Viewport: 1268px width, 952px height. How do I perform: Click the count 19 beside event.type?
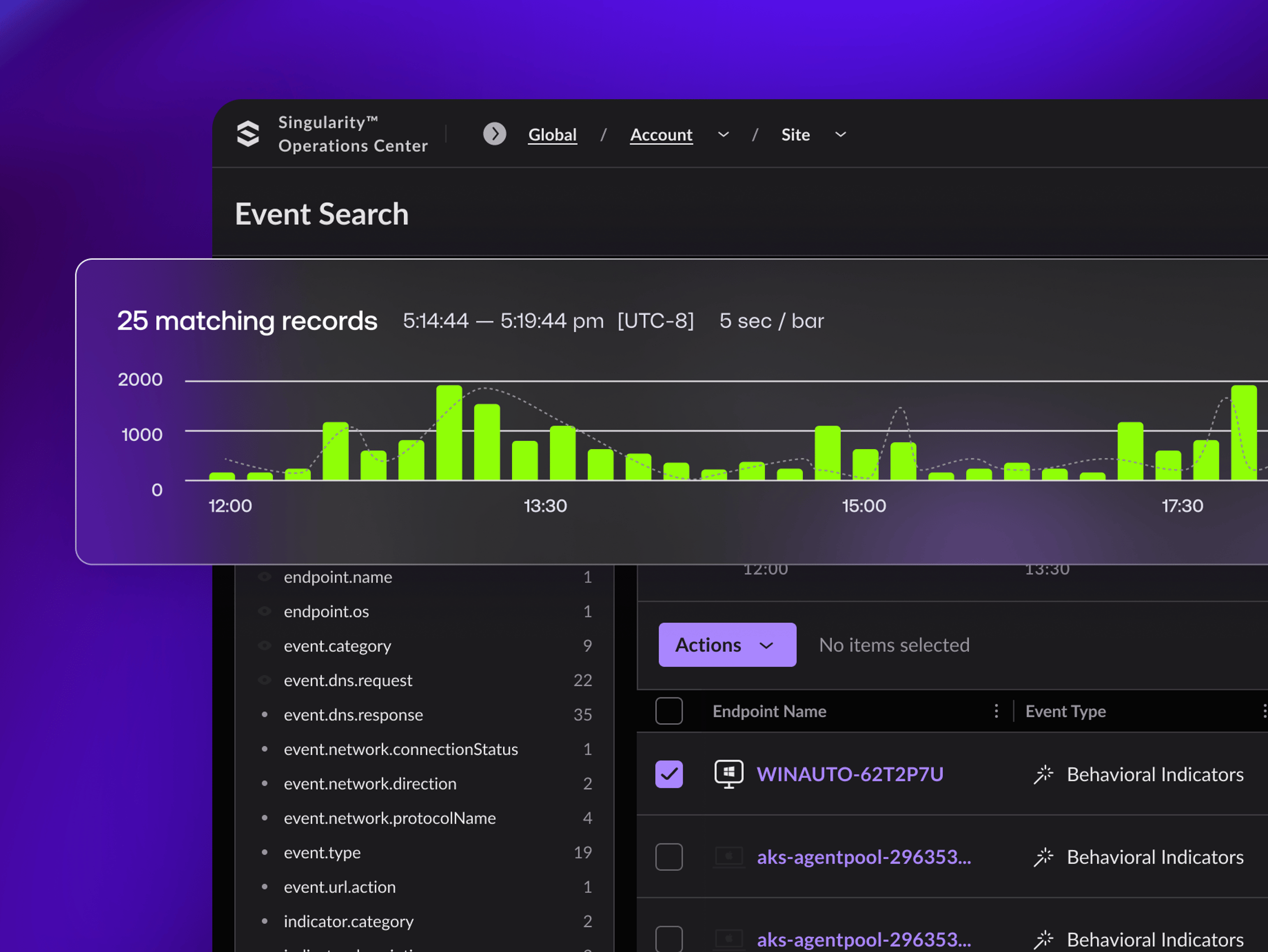(582, 852)
